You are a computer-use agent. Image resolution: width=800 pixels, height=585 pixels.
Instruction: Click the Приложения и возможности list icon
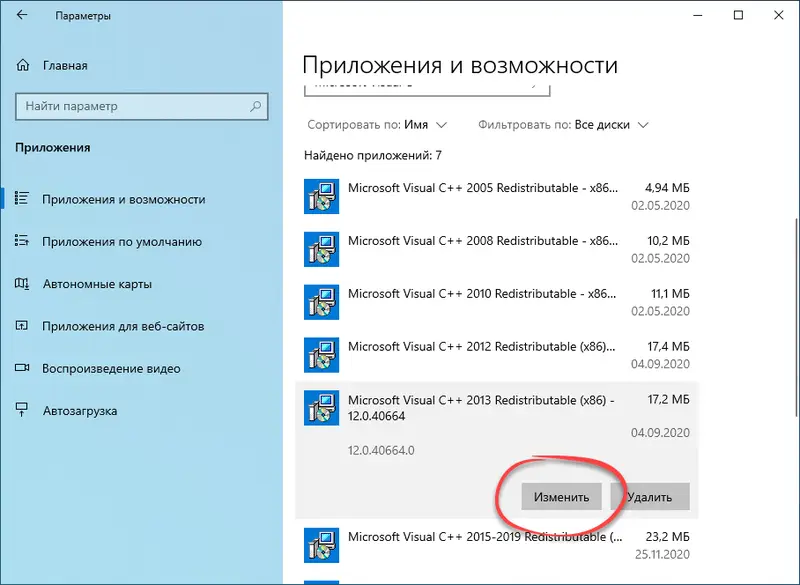click(21, 198)
